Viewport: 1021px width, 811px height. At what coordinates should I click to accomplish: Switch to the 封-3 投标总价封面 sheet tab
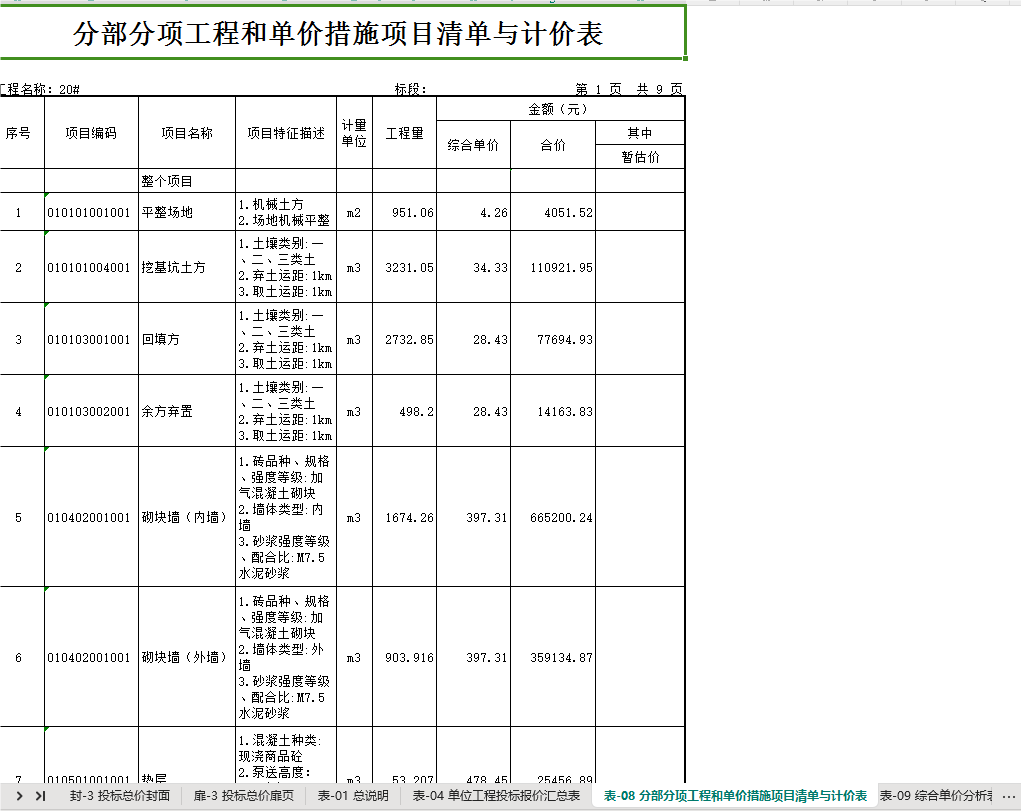pyautogui.click(x=120, y=795)
